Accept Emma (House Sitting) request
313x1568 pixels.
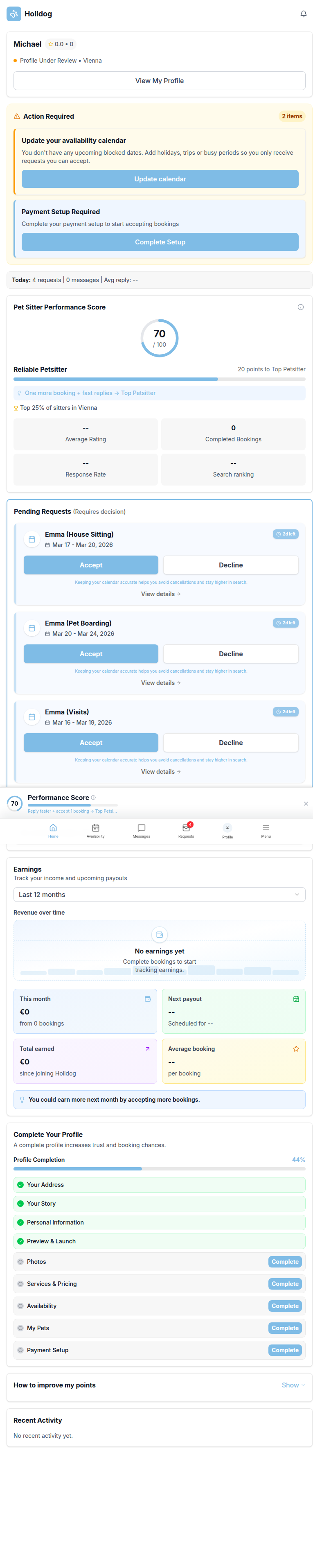coord(90,565)
